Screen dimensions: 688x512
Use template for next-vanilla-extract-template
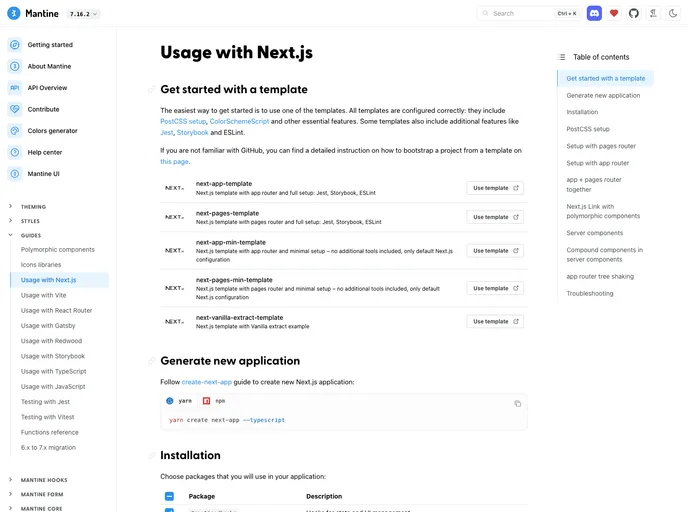495,322
